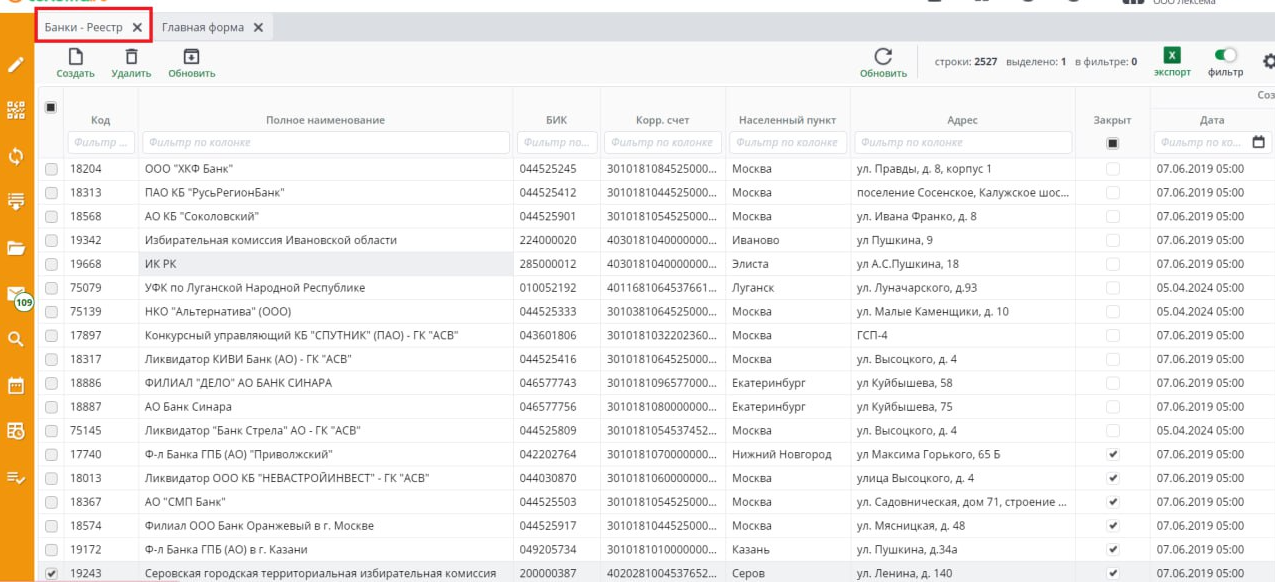Open the folder icon in left sidebar

[16, 247]
